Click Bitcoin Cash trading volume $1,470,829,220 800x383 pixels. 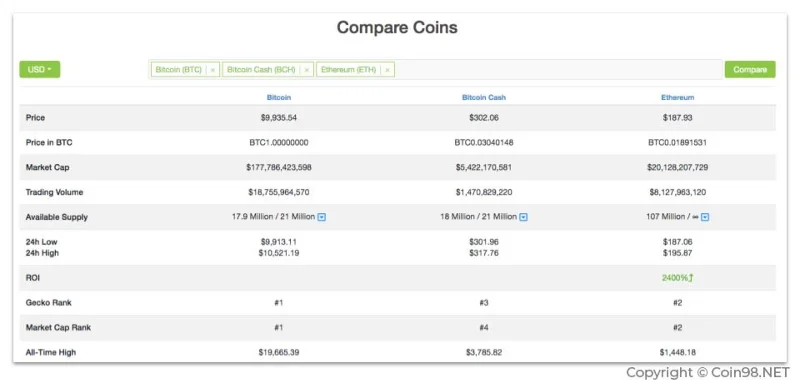(484, 192)
